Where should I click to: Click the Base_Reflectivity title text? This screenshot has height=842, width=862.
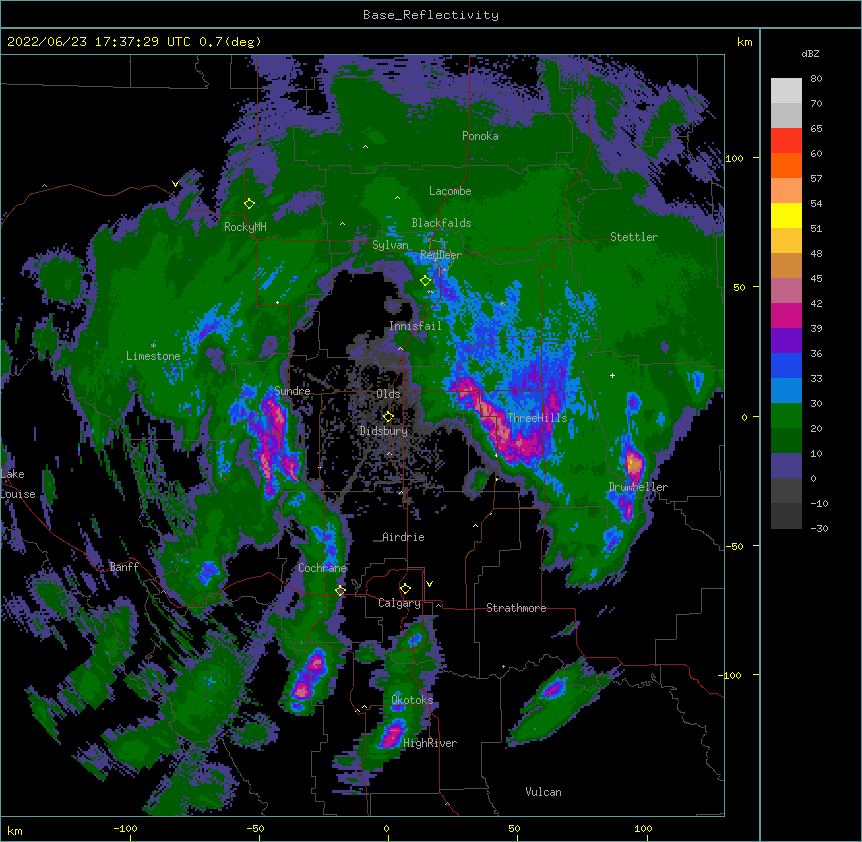tap(431, 15)
